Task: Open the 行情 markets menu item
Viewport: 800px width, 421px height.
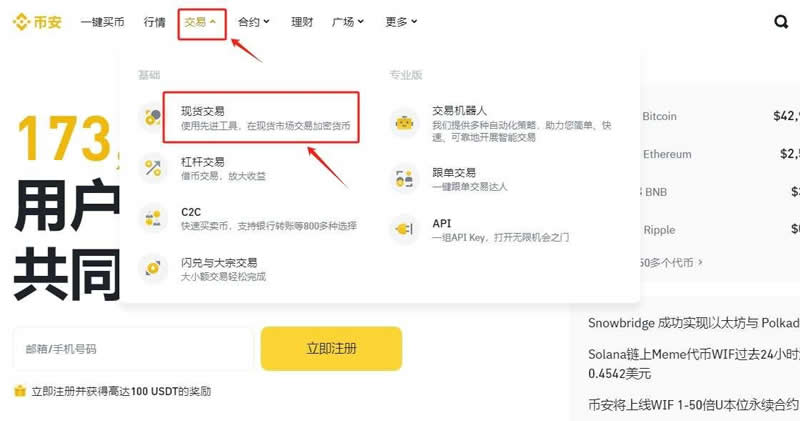Action: 155,22
